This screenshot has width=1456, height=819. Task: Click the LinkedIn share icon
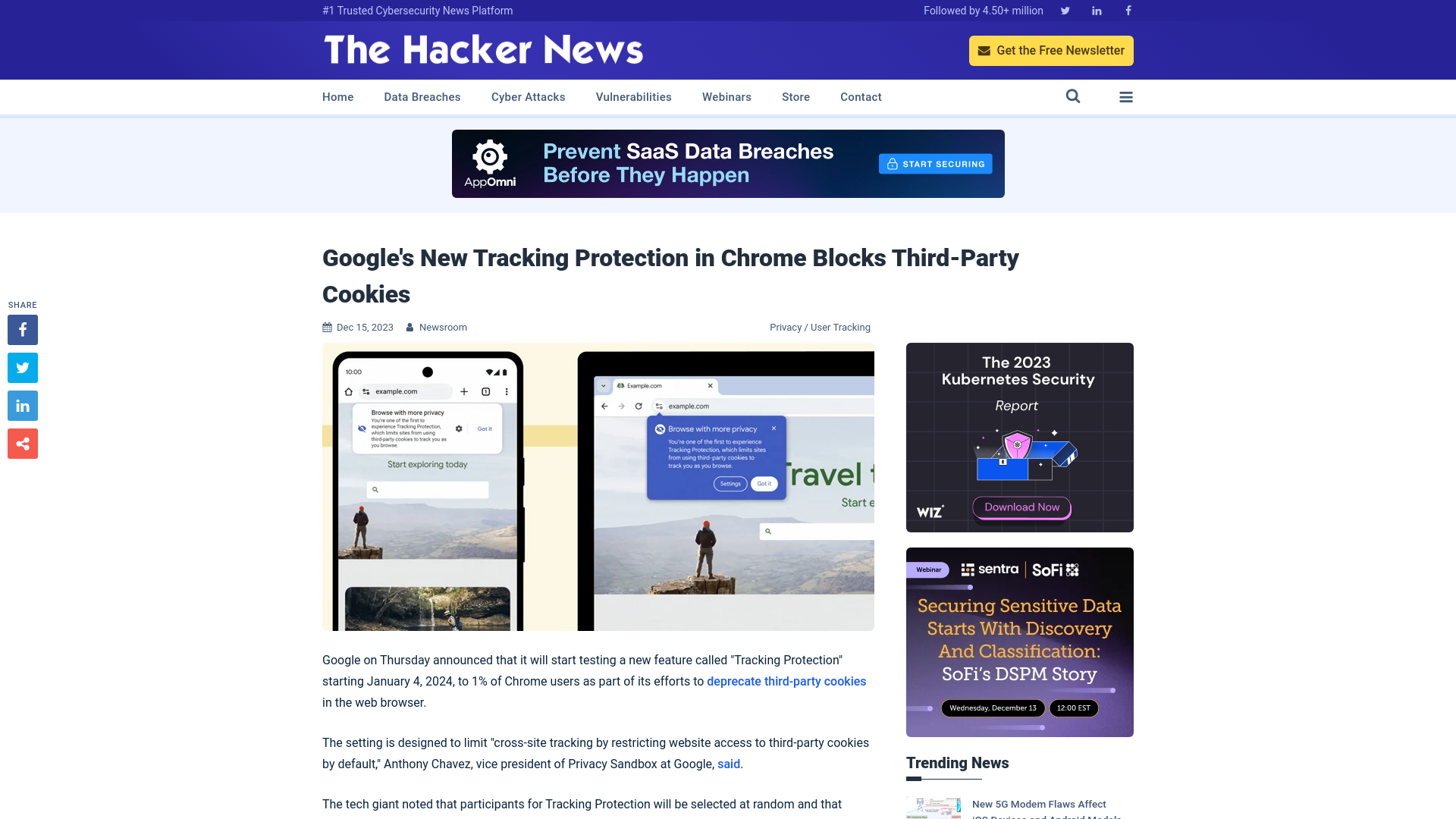[x=22, y=406]
